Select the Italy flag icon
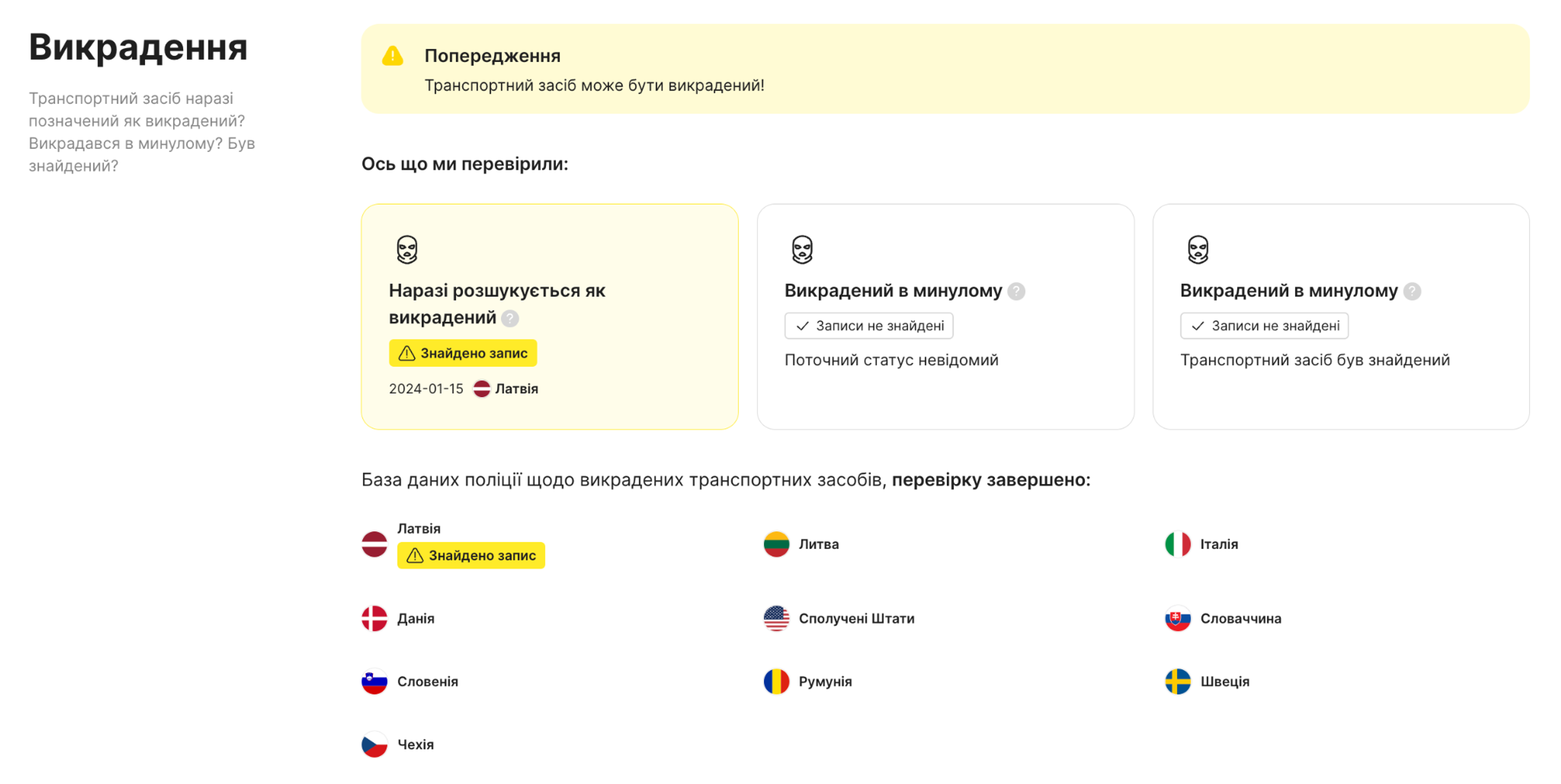This screenshot has width=1561, height=784. point(1178,544)
